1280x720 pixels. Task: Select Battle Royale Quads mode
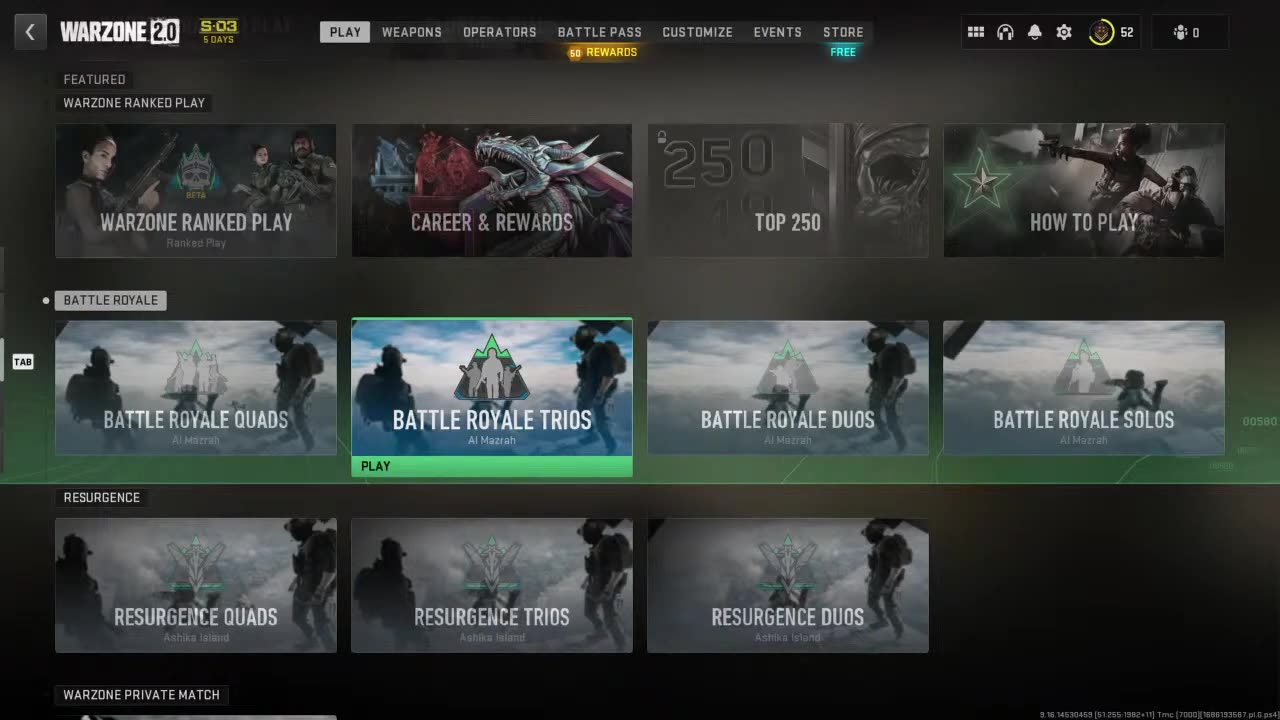click(196, 388)
